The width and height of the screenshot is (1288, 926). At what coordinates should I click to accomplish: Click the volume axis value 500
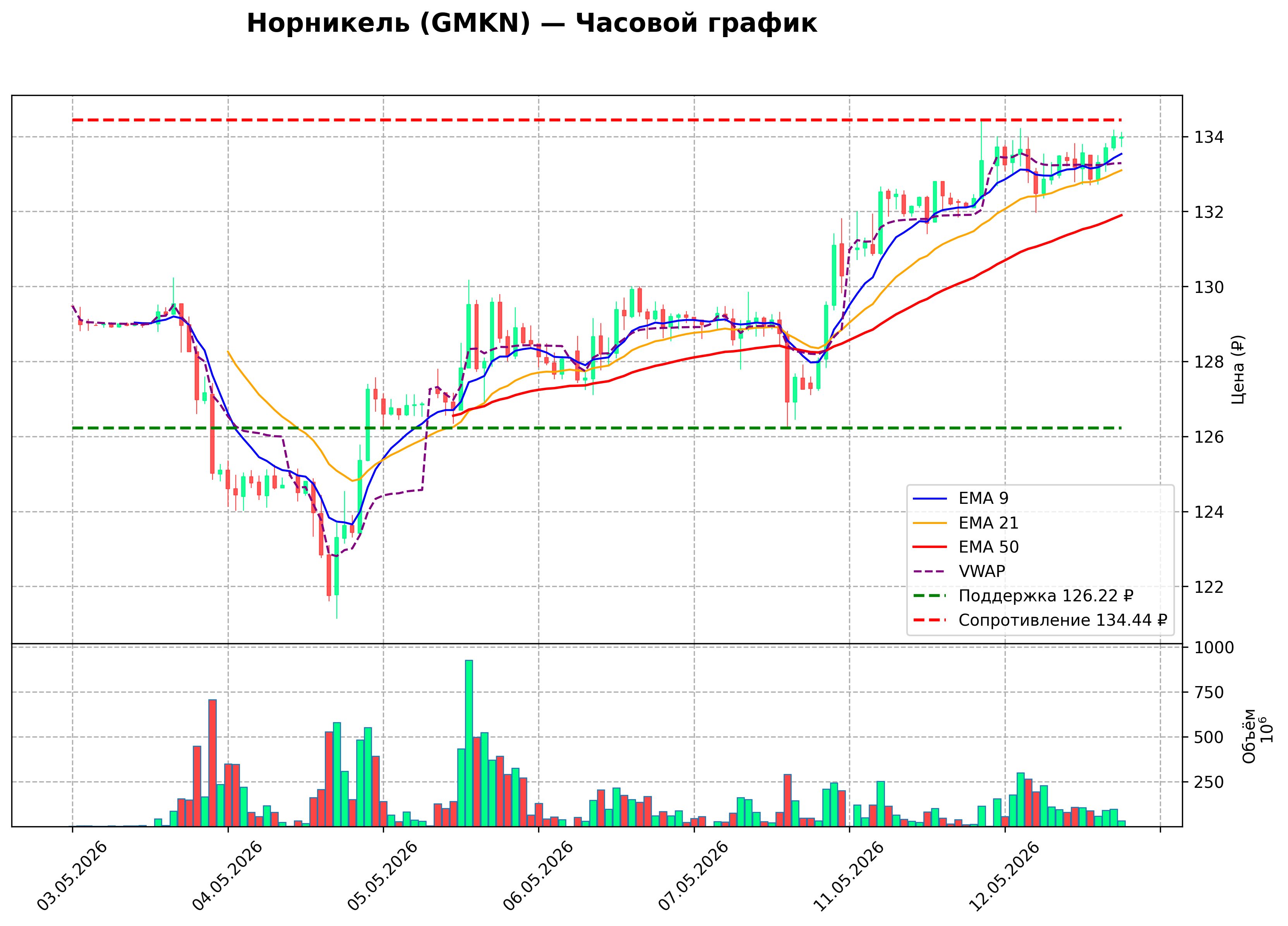click(1209, 738)
